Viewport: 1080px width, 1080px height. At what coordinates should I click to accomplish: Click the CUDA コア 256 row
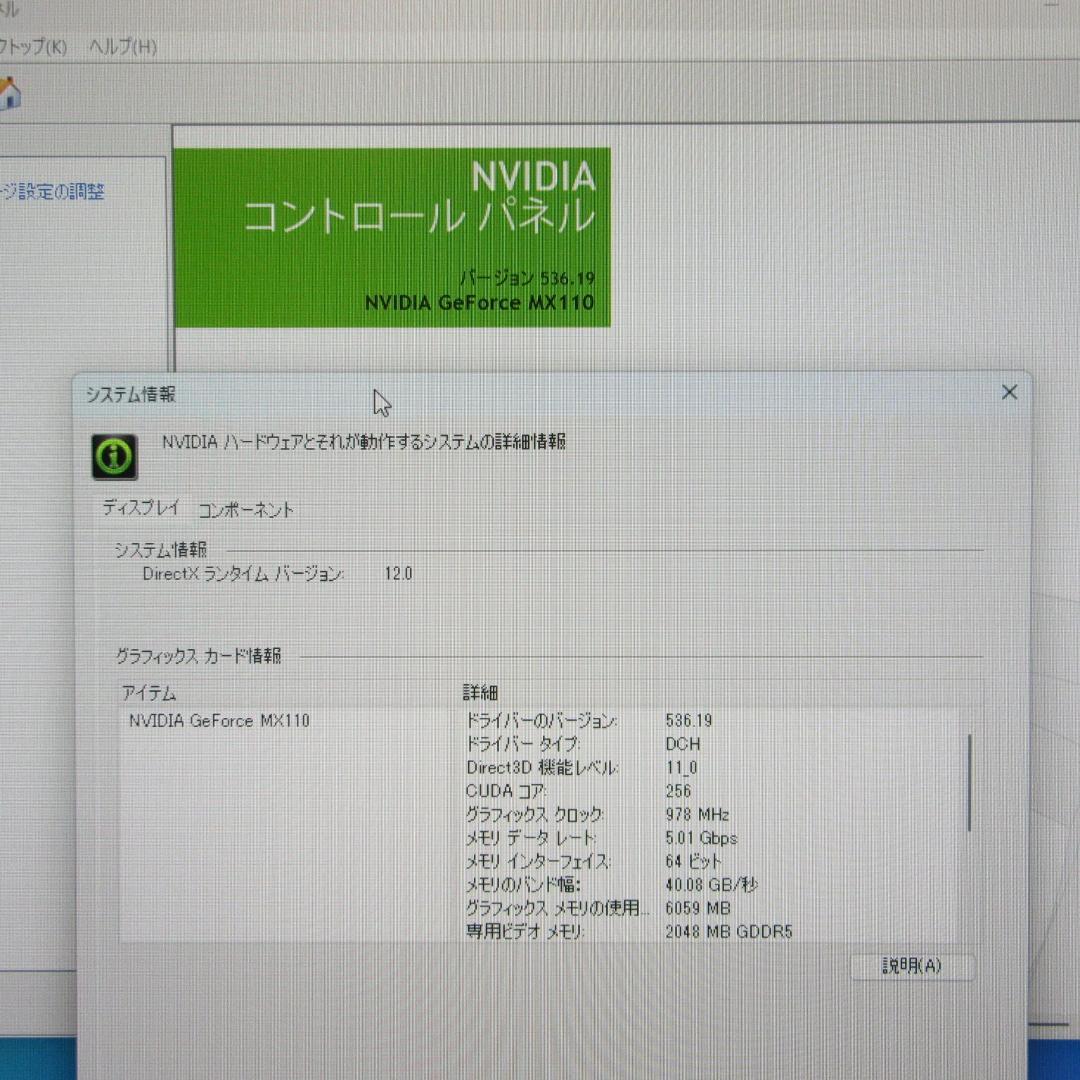(579, 791)
